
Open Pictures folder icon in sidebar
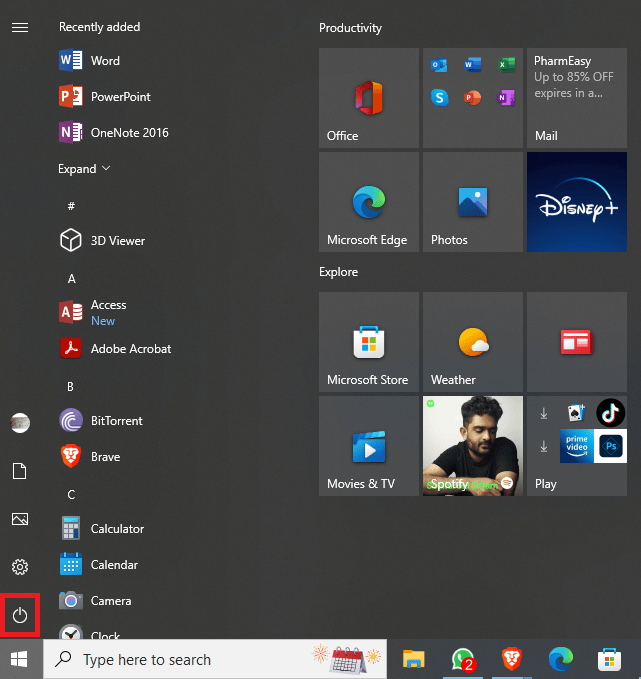click(20, 519)
